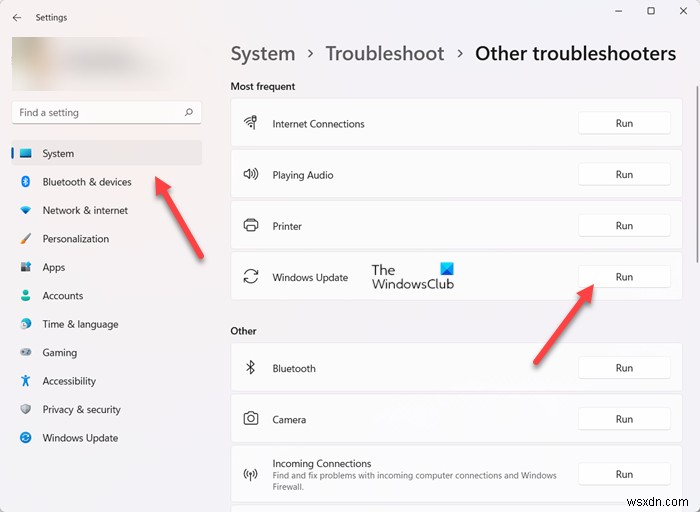Click the Camera row label
The height and width of the screenshot is (512, 700).
(x=289, y=420)
